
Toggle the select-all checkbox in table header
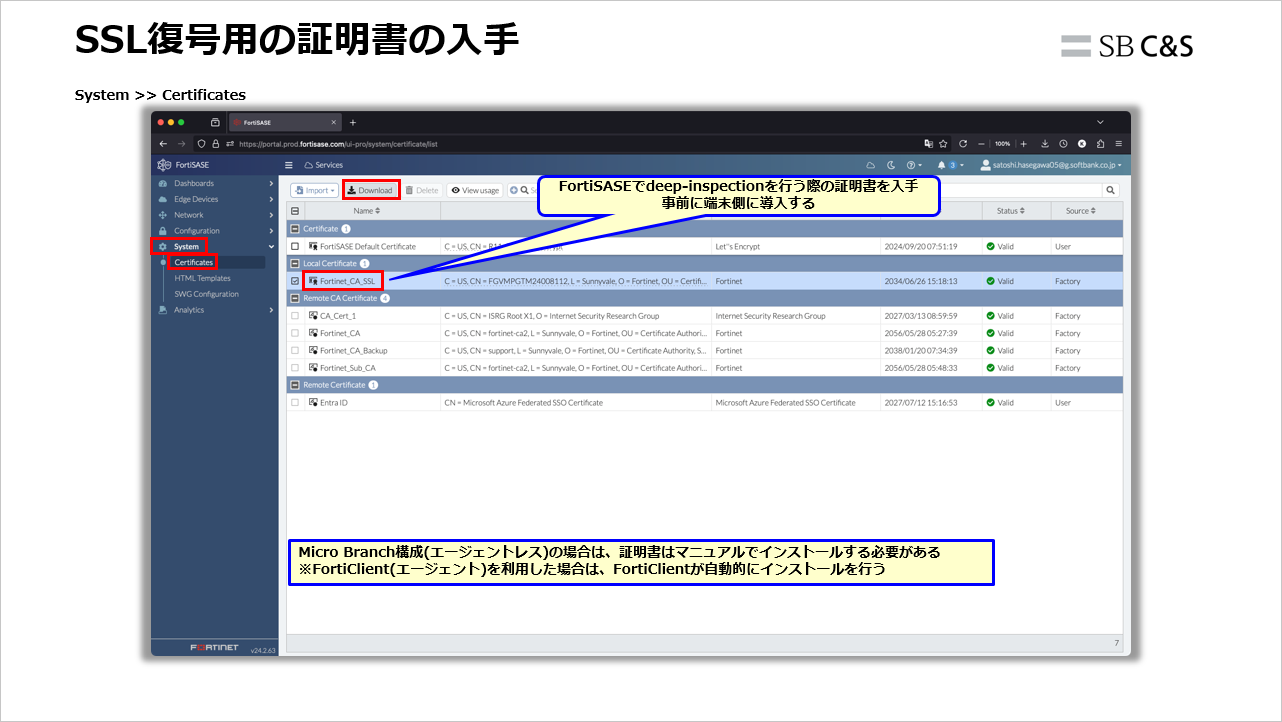click(x=295, y=211)
